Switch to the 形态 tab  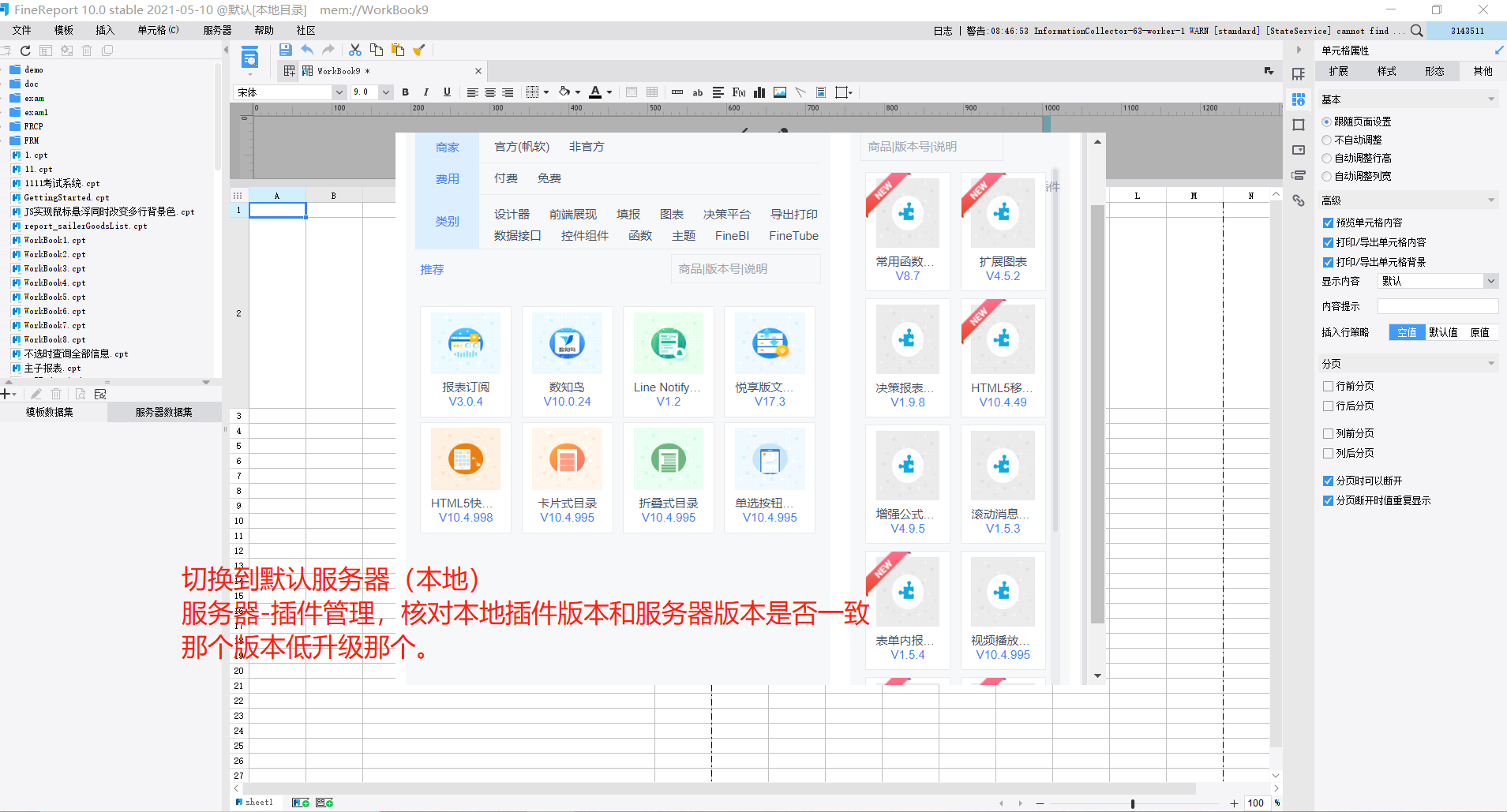coord(1435,71)
